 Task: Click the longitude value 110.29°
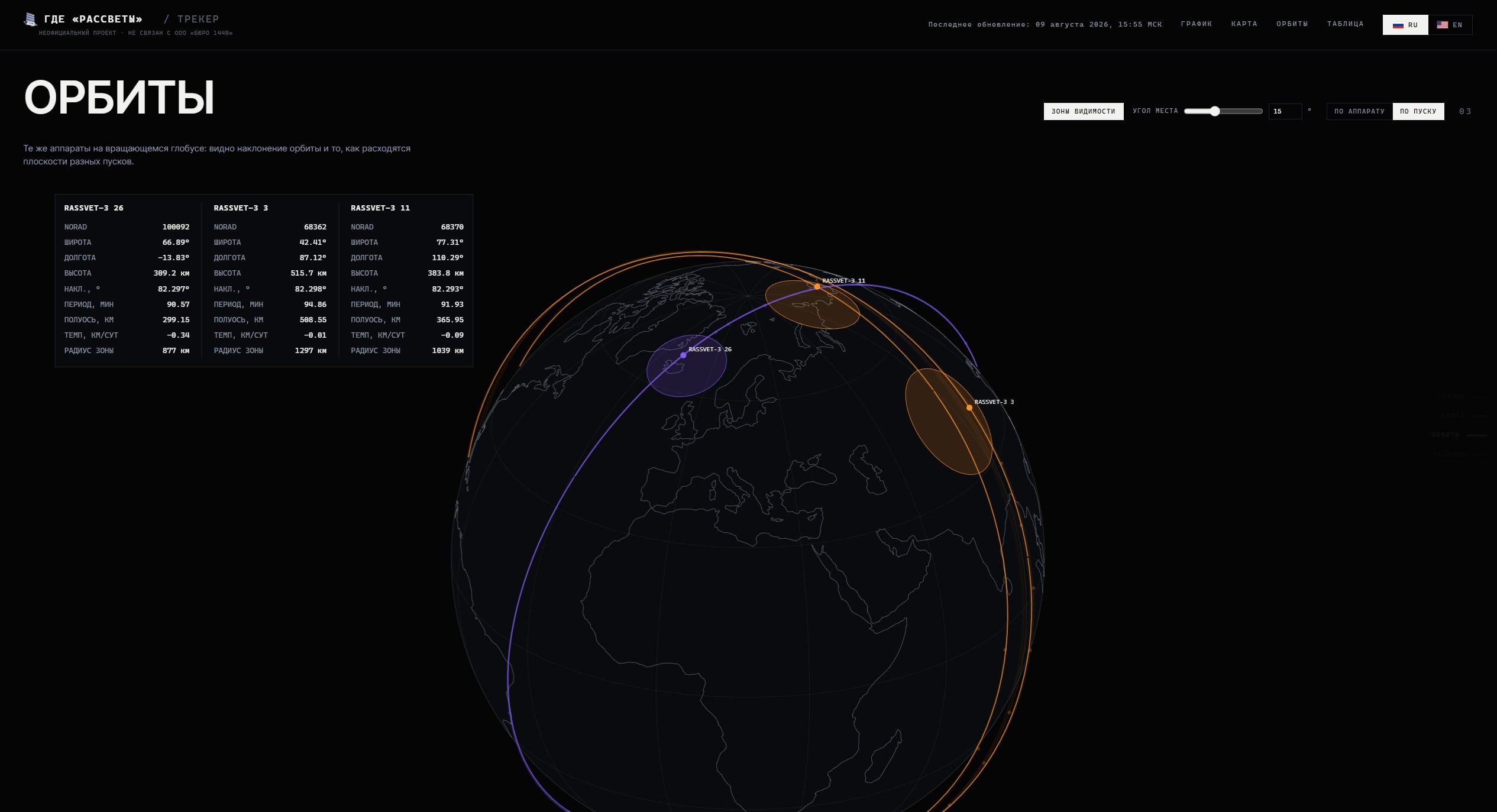[448, 258]
